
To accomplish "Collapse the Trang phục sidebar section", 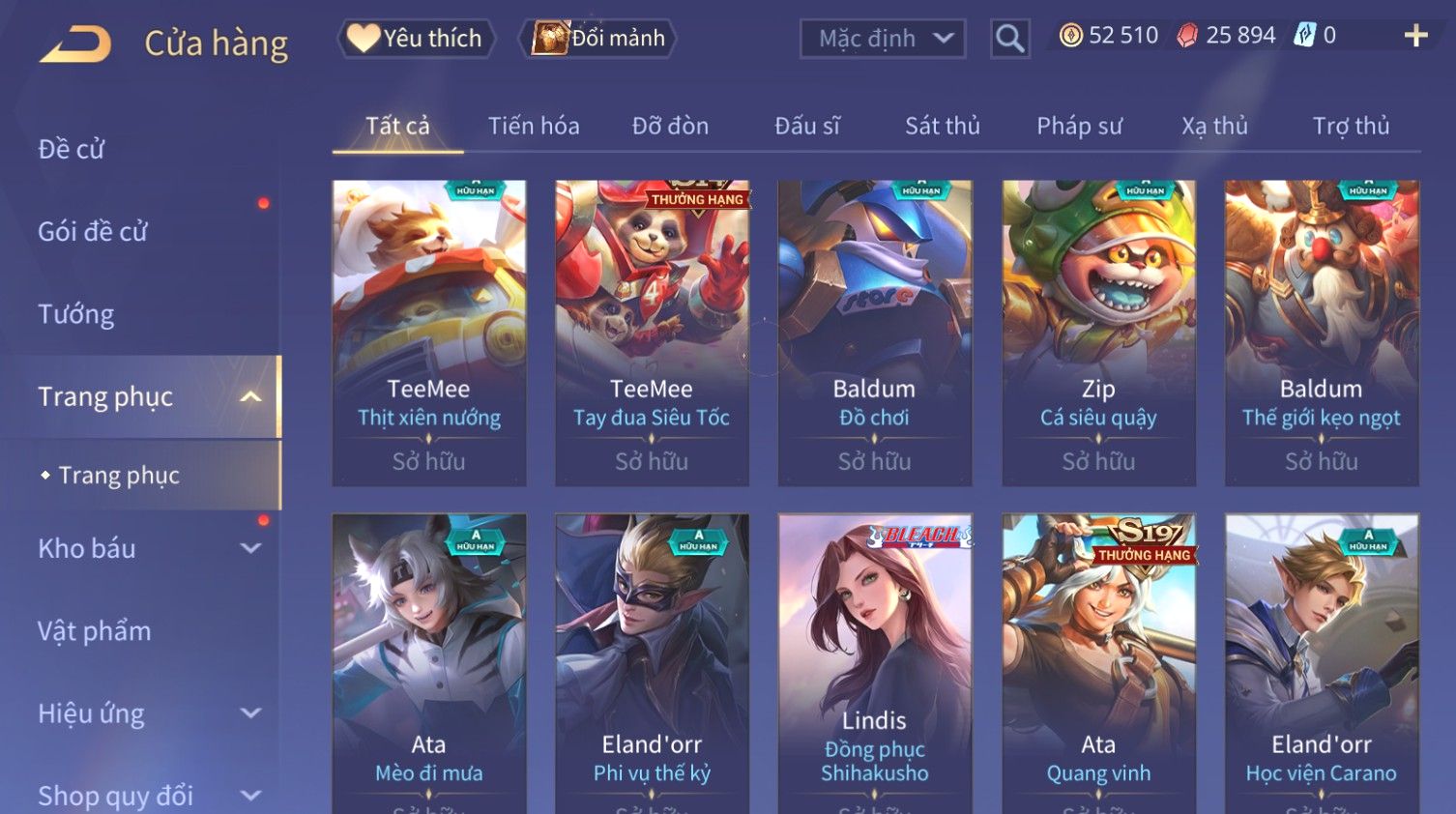I will point(250,396).
